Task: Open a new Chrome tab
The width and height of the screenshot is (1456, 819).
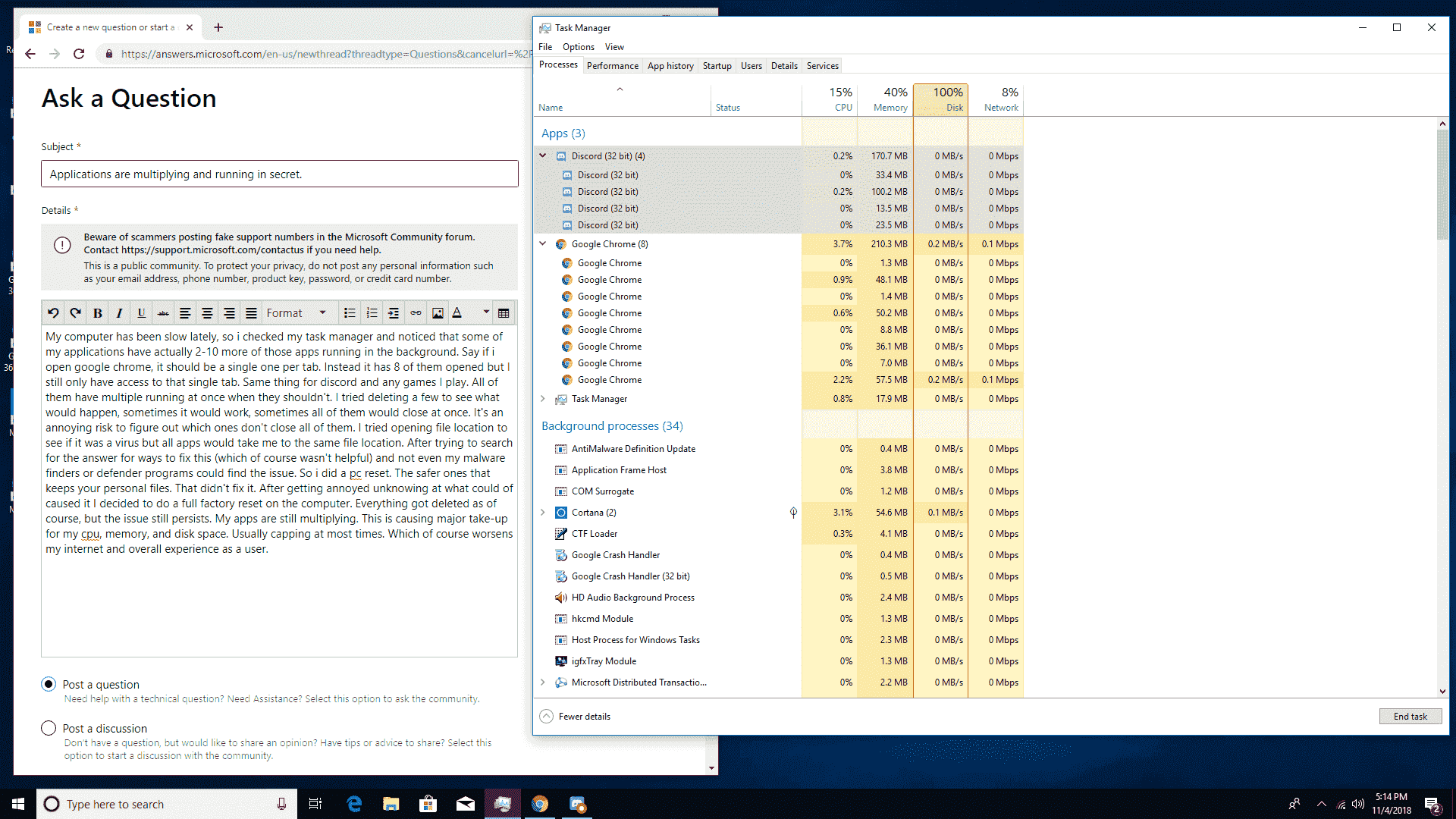Action: [x=218, y=27]
